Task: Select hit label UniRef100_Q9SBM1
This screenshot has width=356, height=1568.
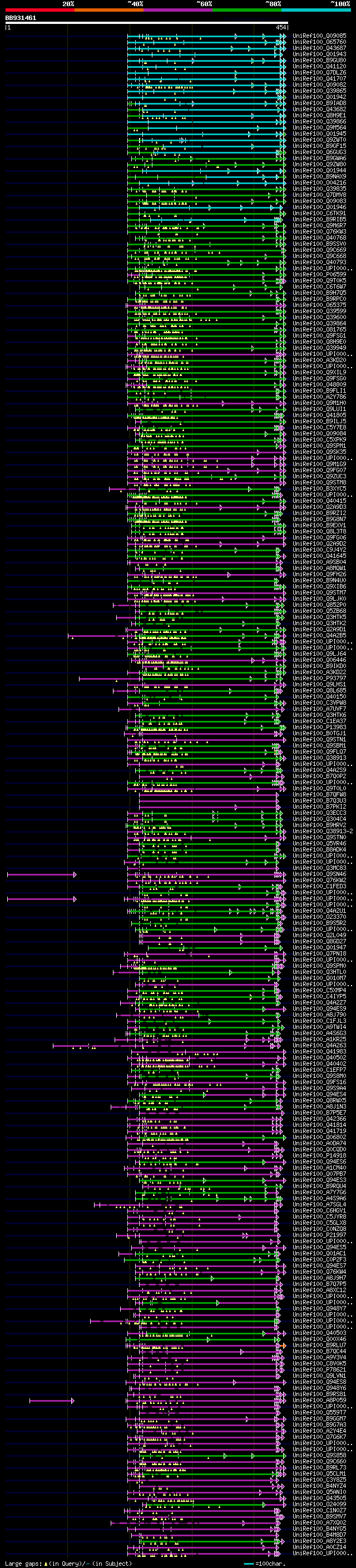Action: [x=319, y=746]
